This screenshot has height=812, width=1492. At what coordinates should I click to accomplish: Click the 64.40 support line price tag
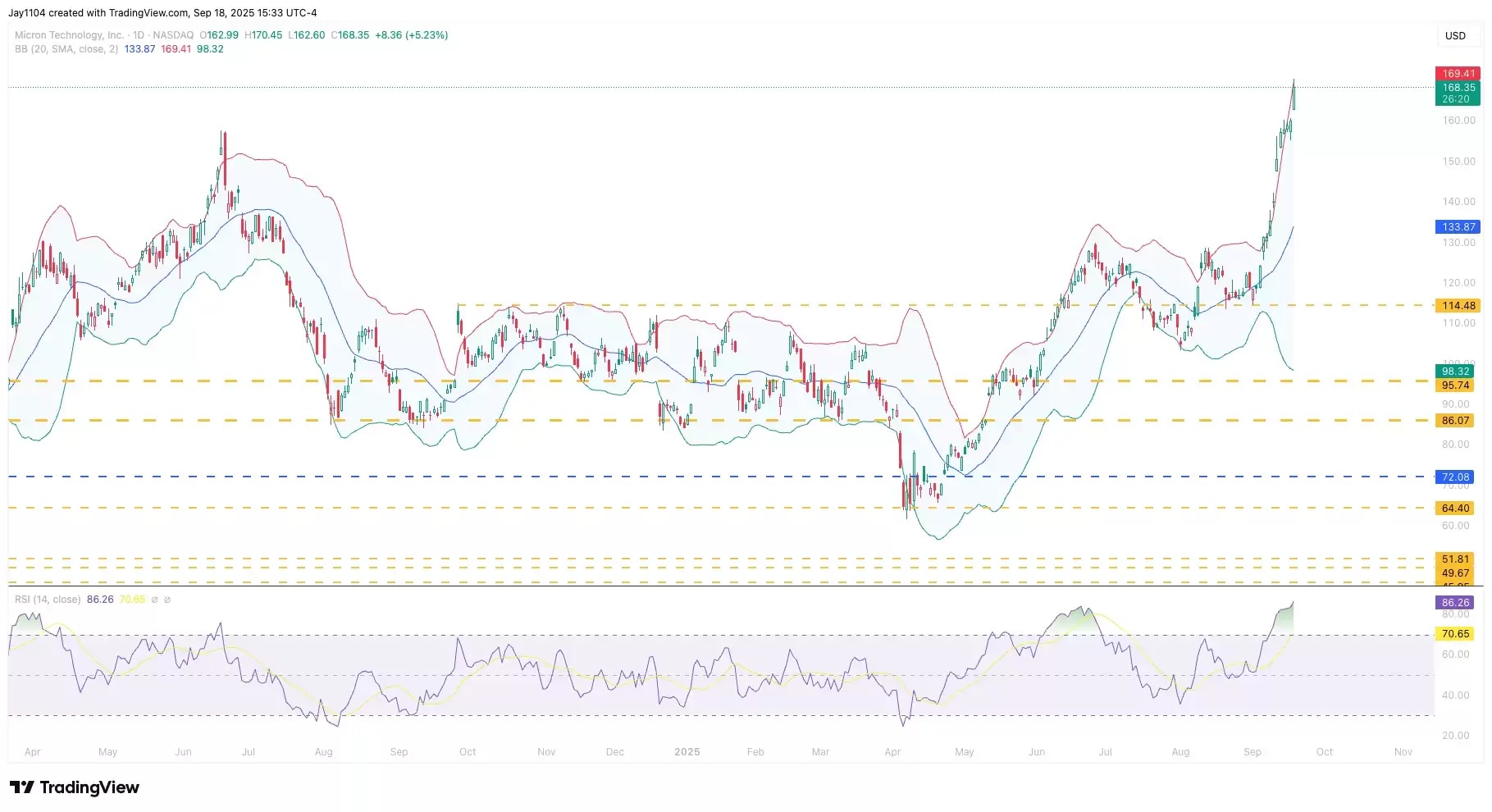click(1455, 509)
